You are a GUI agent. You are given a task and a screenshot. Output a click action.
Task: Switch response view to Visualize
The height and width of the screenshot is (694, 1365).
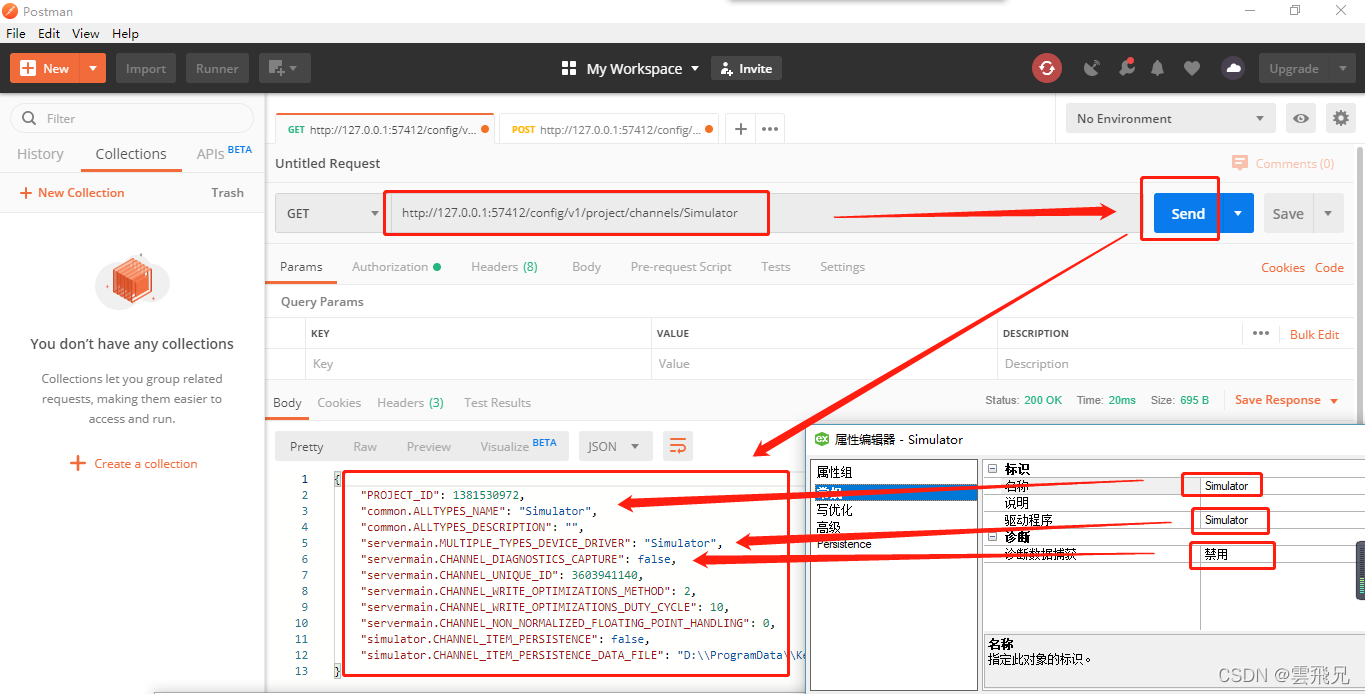[518, 446]
